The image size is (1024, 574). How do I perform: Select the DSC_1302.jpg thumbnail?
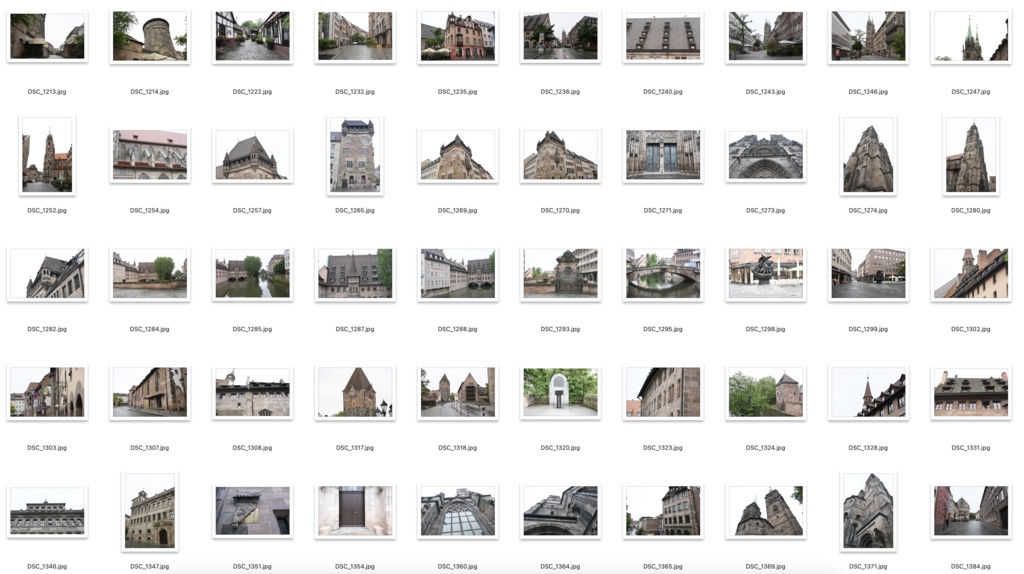[970, 274]
